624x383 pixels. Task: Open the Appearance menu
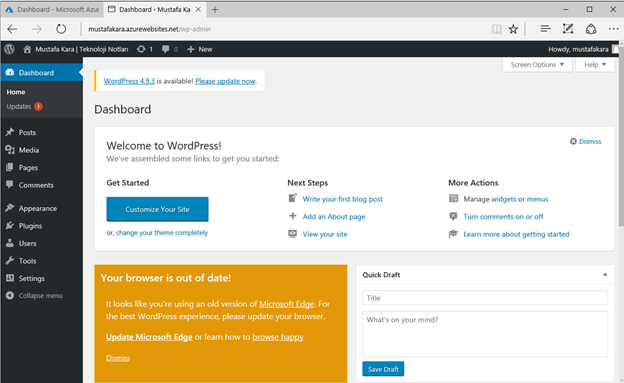coord(38,208)
